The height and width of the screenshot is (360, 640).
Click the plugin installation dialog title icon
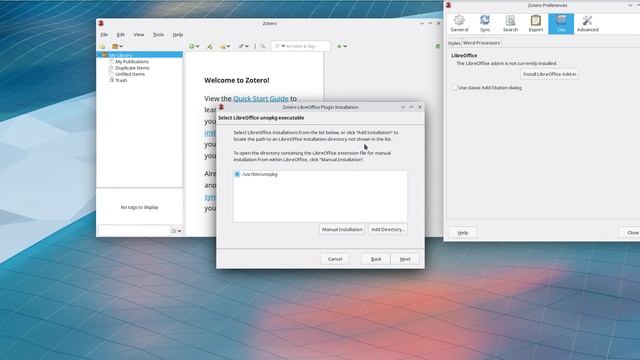tap(221, 107)
